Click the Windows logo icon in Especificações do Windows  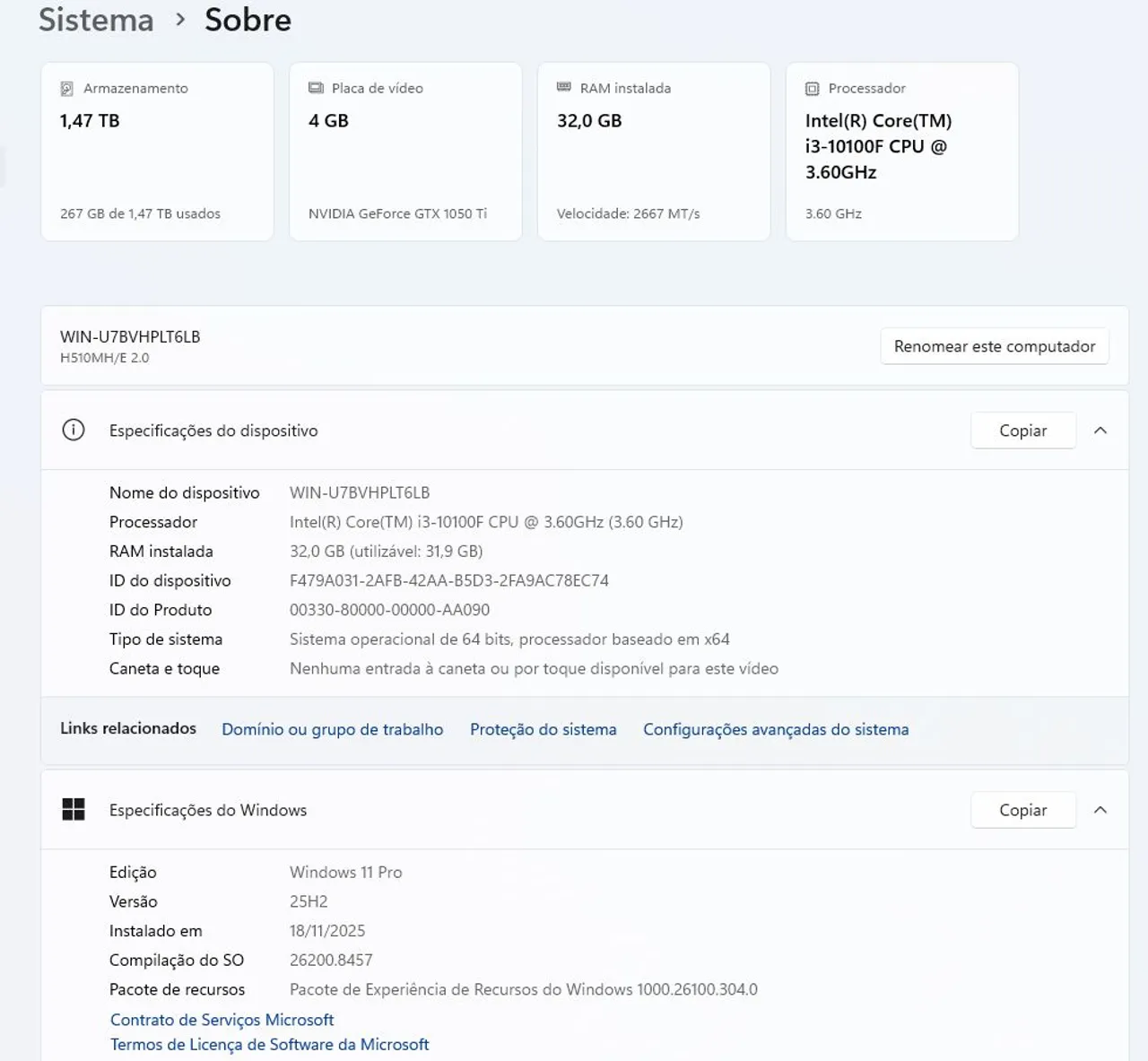[74, 810]
